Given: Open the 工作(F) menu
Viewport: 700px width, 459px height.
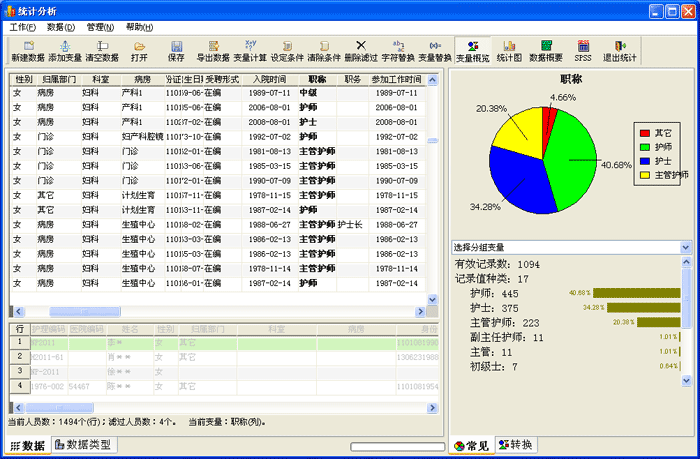Looking at the screenshot, I should tap(22, 27).
